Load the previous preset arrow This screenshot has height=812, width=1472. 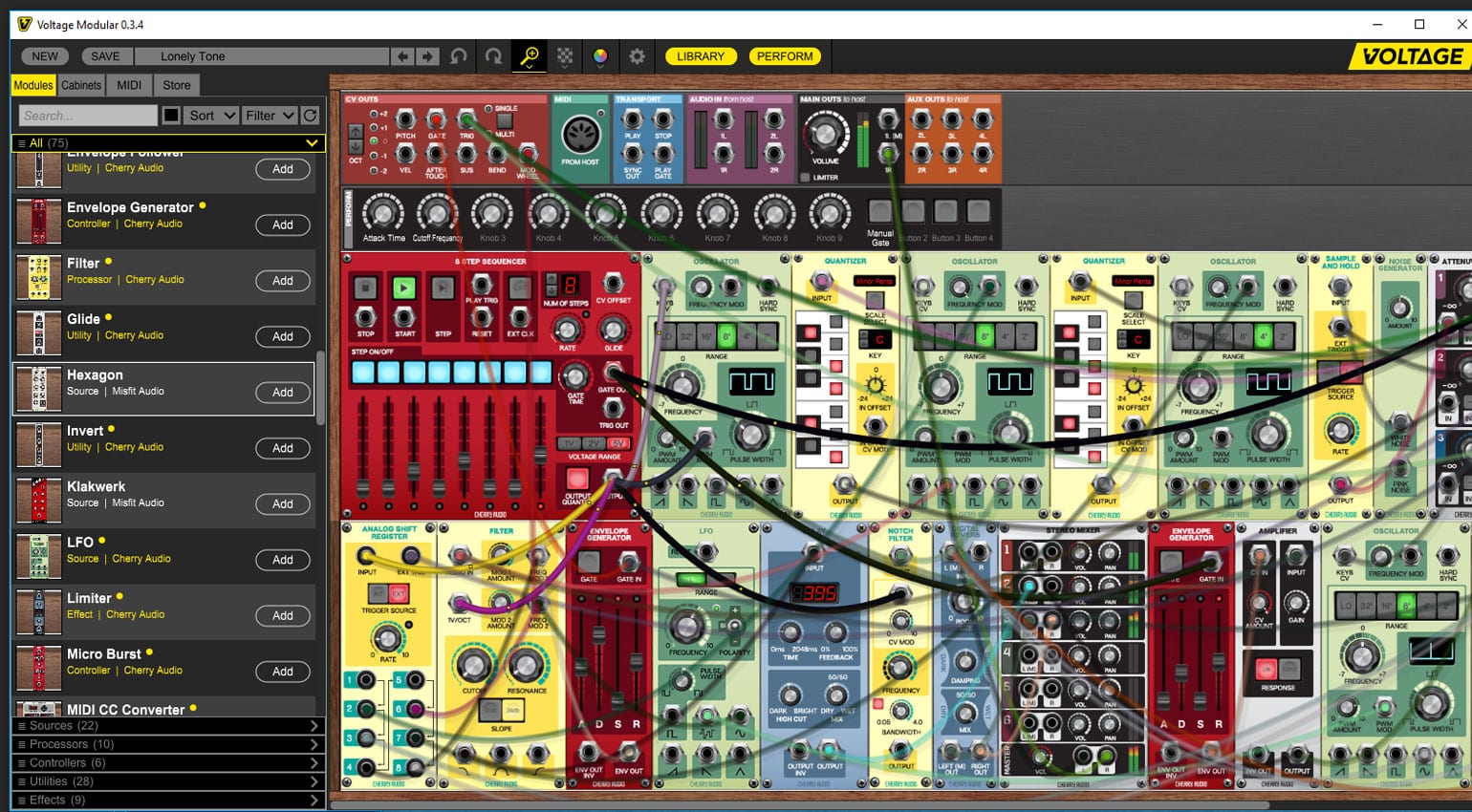pos(403,56)
